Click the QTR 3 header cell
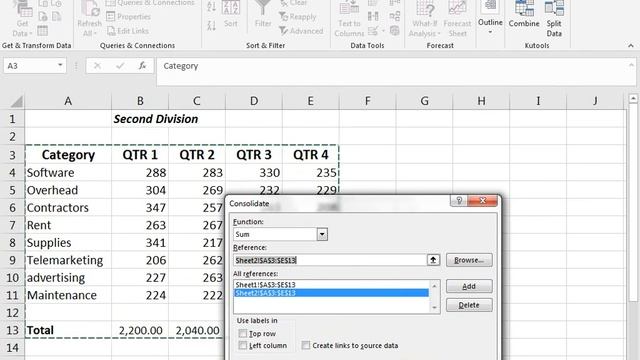This screenshot has width=640, height=360. [254, 155]
